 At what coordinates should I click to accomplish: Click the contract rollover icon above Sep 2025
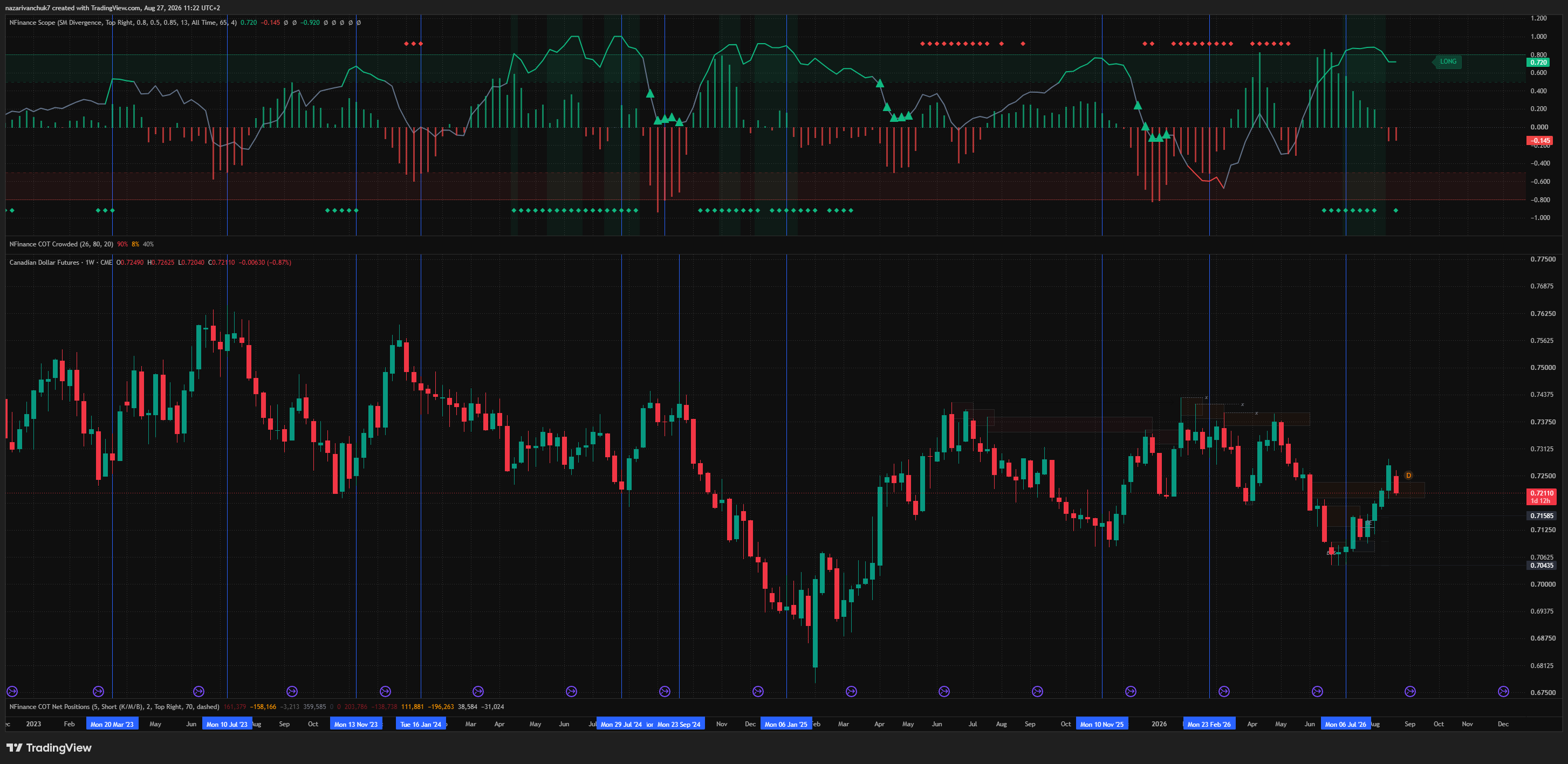pyautogui.click(x=1038, y=691)
